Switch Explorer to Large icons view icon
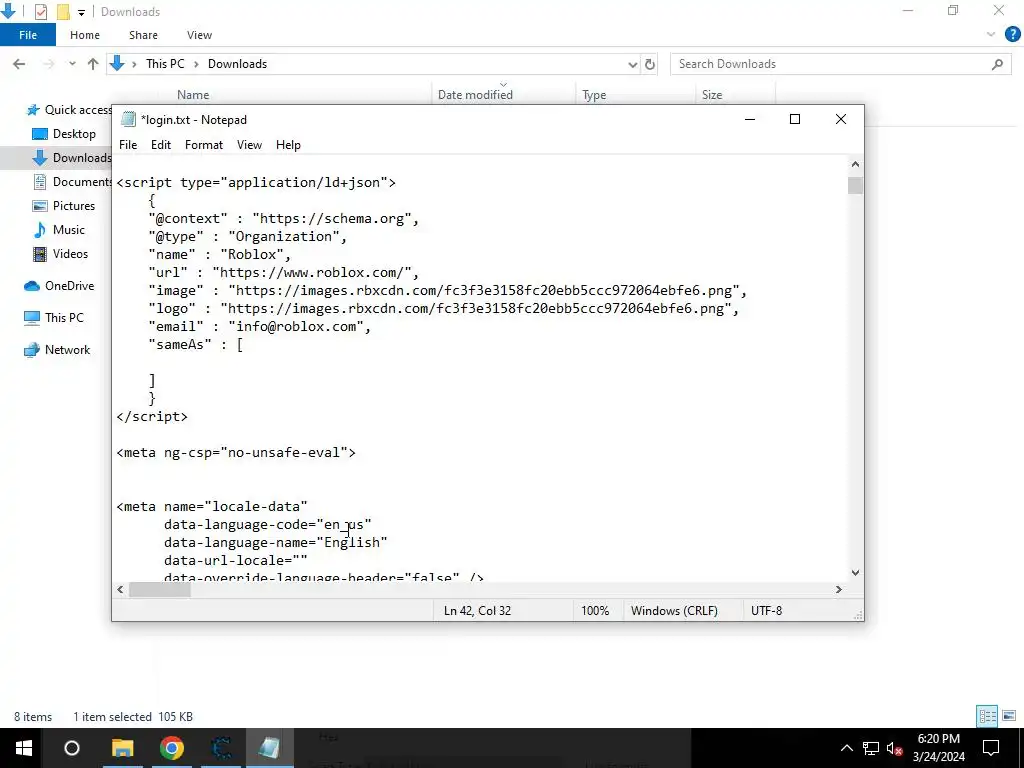The image size is (1024, 768). click(x=1009, y=716)
